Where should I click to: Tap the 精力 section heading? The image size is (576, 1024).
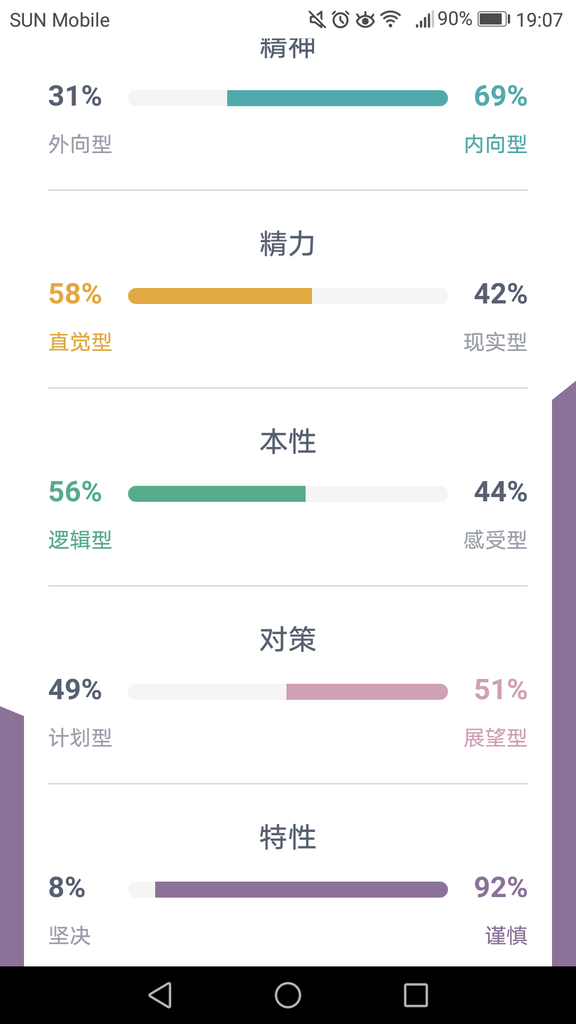click(288, 244)
